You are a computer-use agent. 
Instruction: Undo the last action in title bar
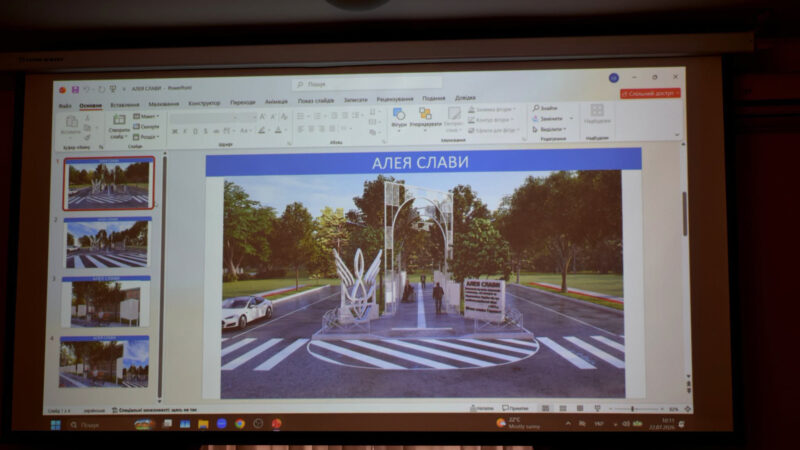[87, 90]
